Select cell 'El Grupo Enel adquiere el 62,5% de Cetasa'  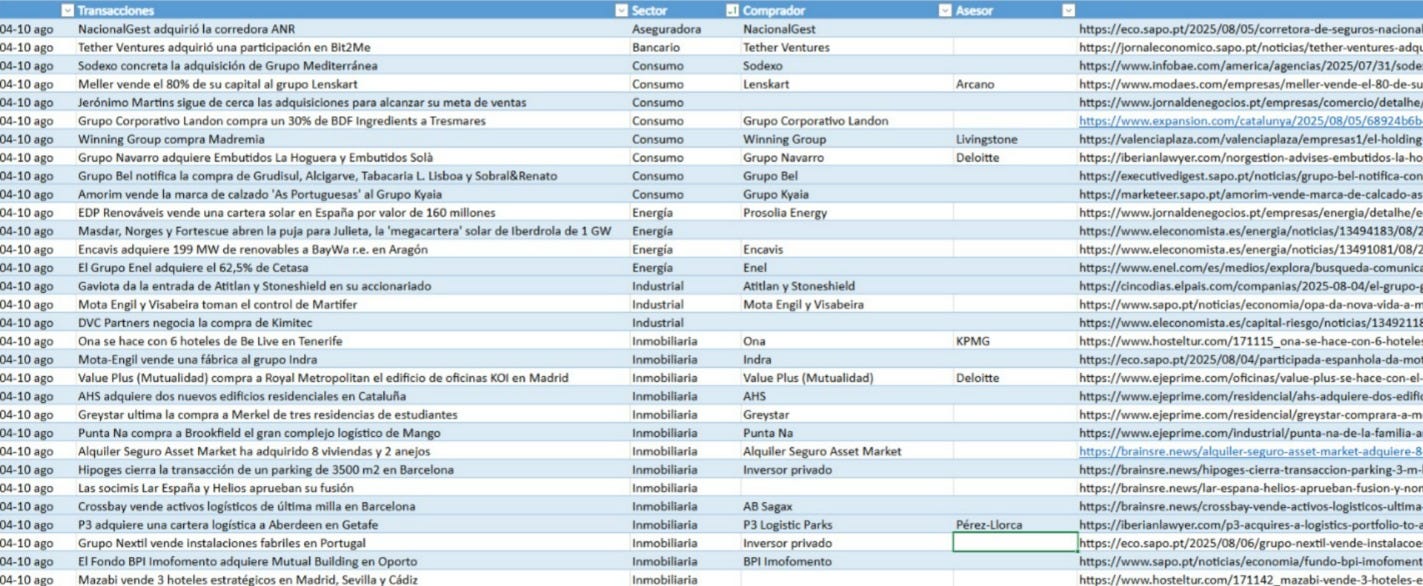point(352,267)
